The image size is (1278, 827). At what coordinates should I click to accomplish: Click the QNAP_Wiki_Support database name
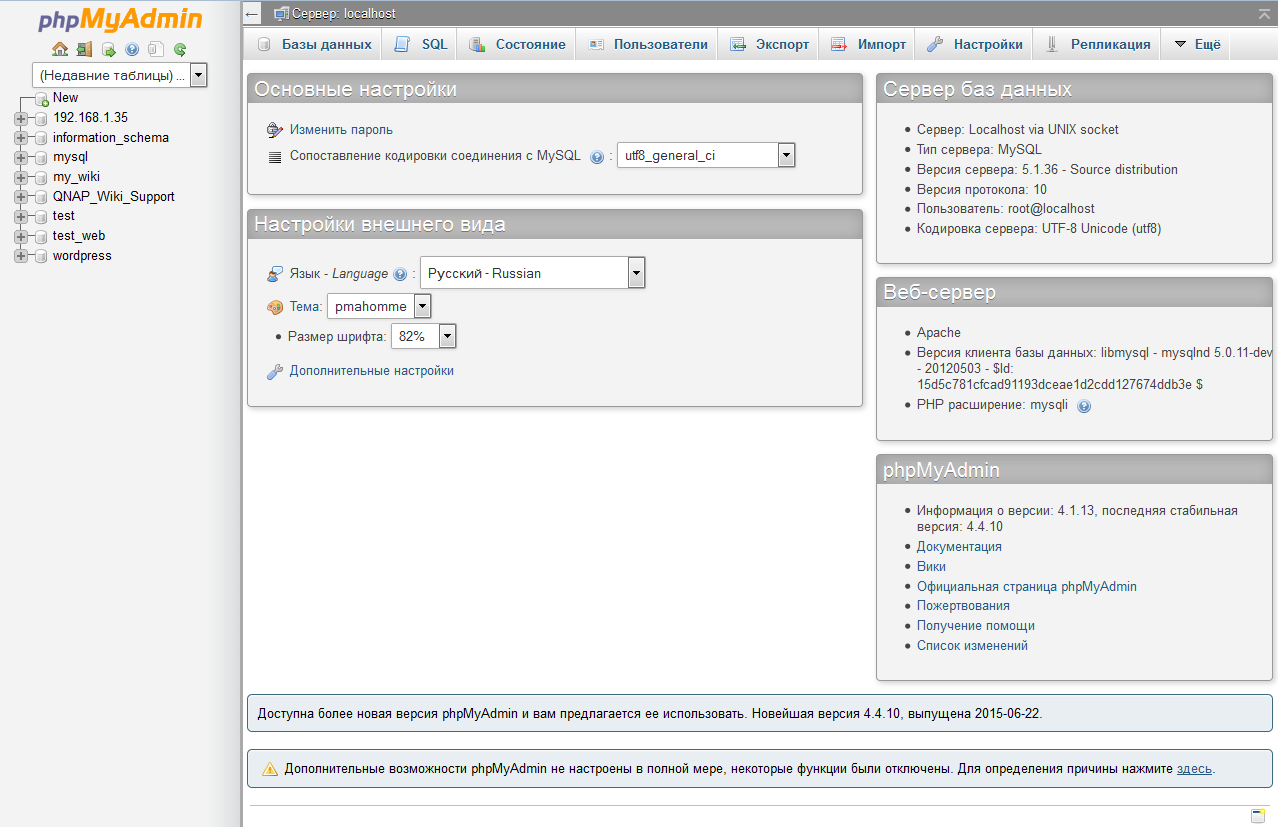point(114,197)
